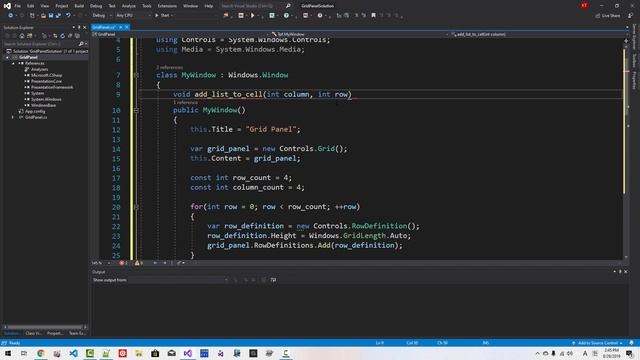Open the Windows Start menu
640x360 pixels.
point(8,353)
